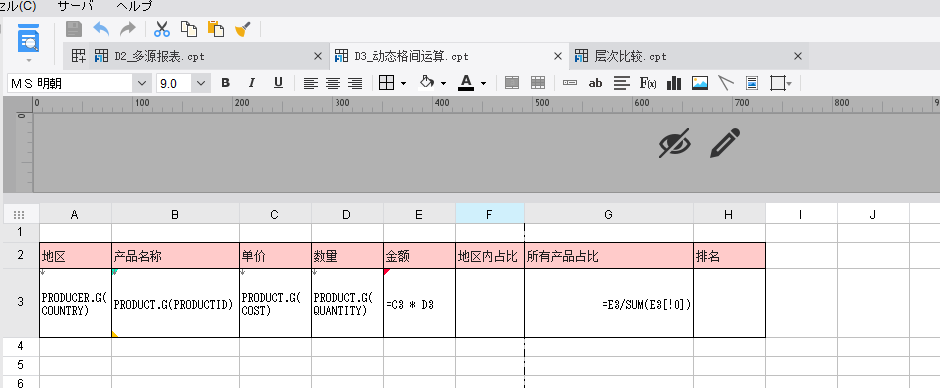Select row 2 header
This screenshot has width=940, height=388.
[x=21, y=255]
